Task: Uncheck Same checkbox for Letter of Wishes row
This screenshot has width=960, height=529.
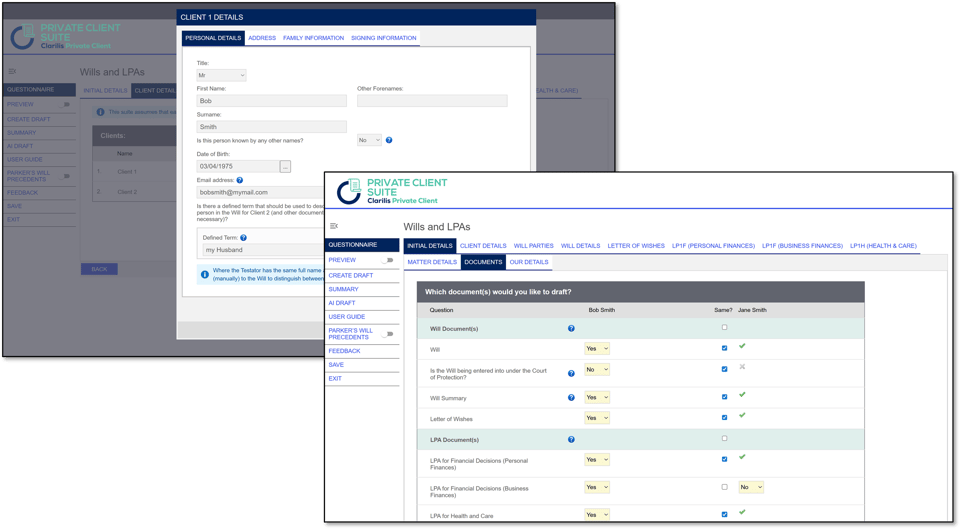Action: (724, 418)
